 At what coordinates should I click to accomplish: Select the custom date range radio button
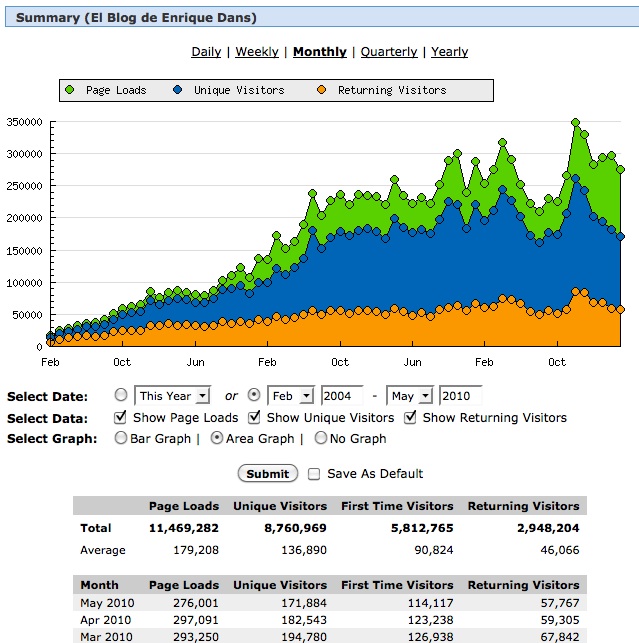point(254,396)
